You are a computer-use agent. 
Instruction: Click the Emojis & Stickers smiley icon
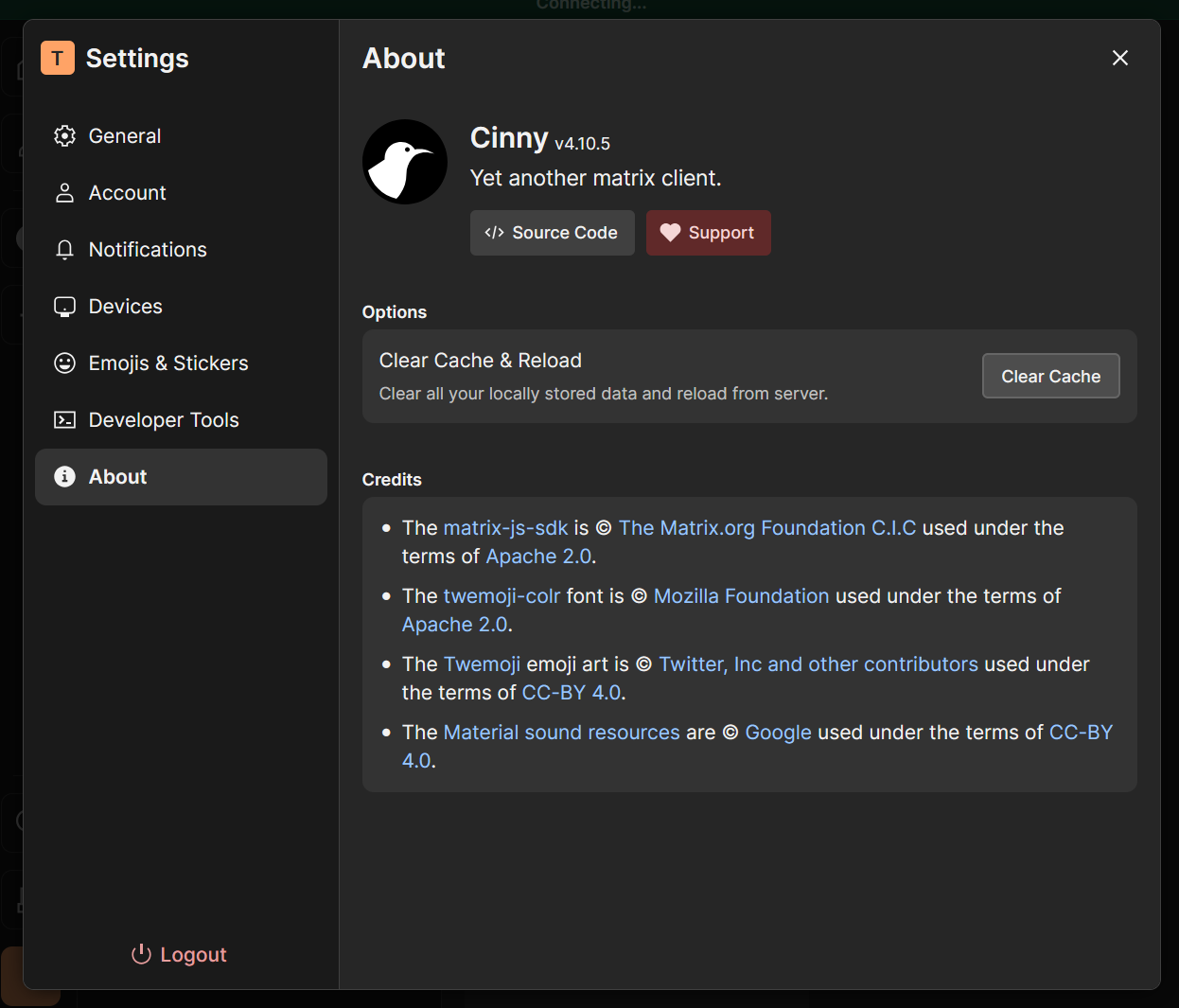click(64, 363)
